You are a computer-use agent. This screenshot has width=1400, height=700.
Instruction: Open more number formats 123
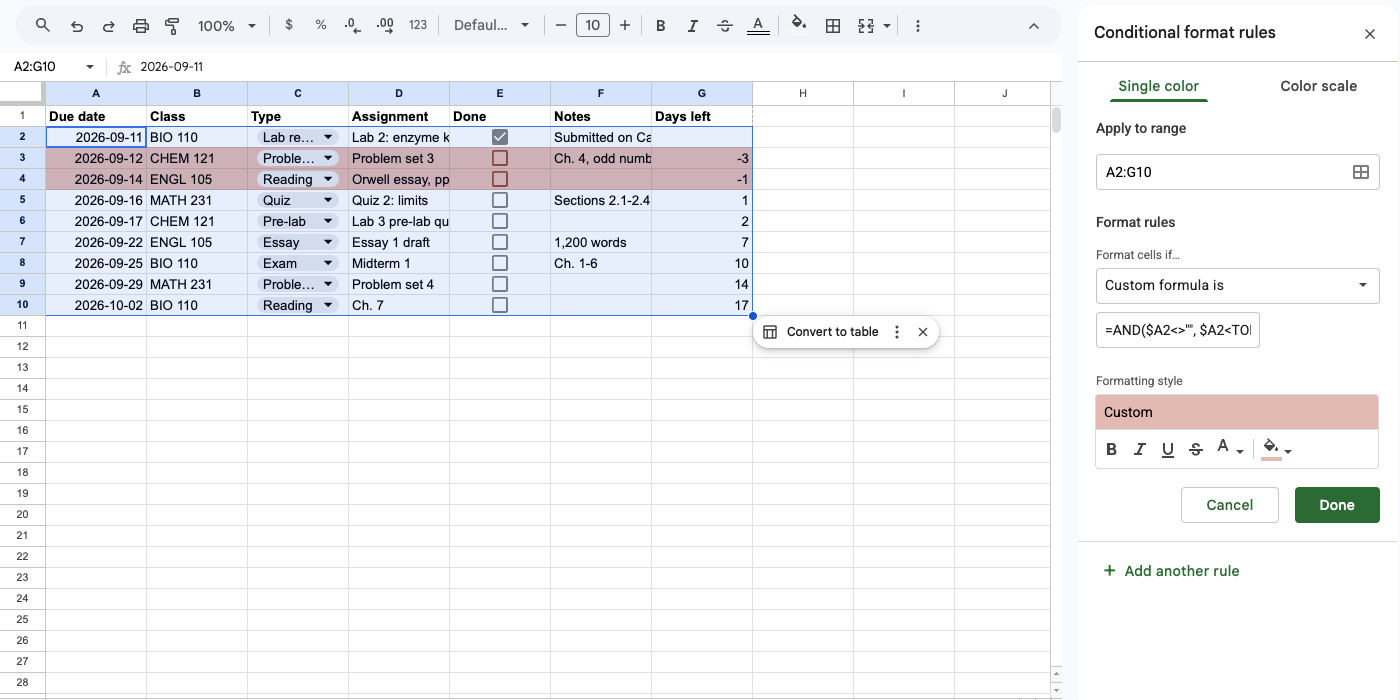point(418,25)
